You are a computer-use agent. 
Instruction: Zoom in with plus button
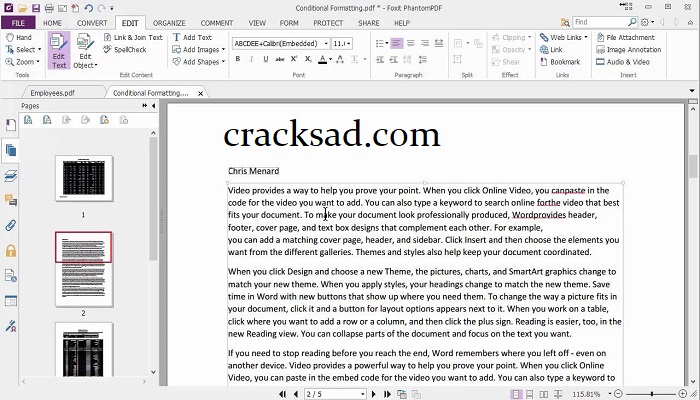683,394
